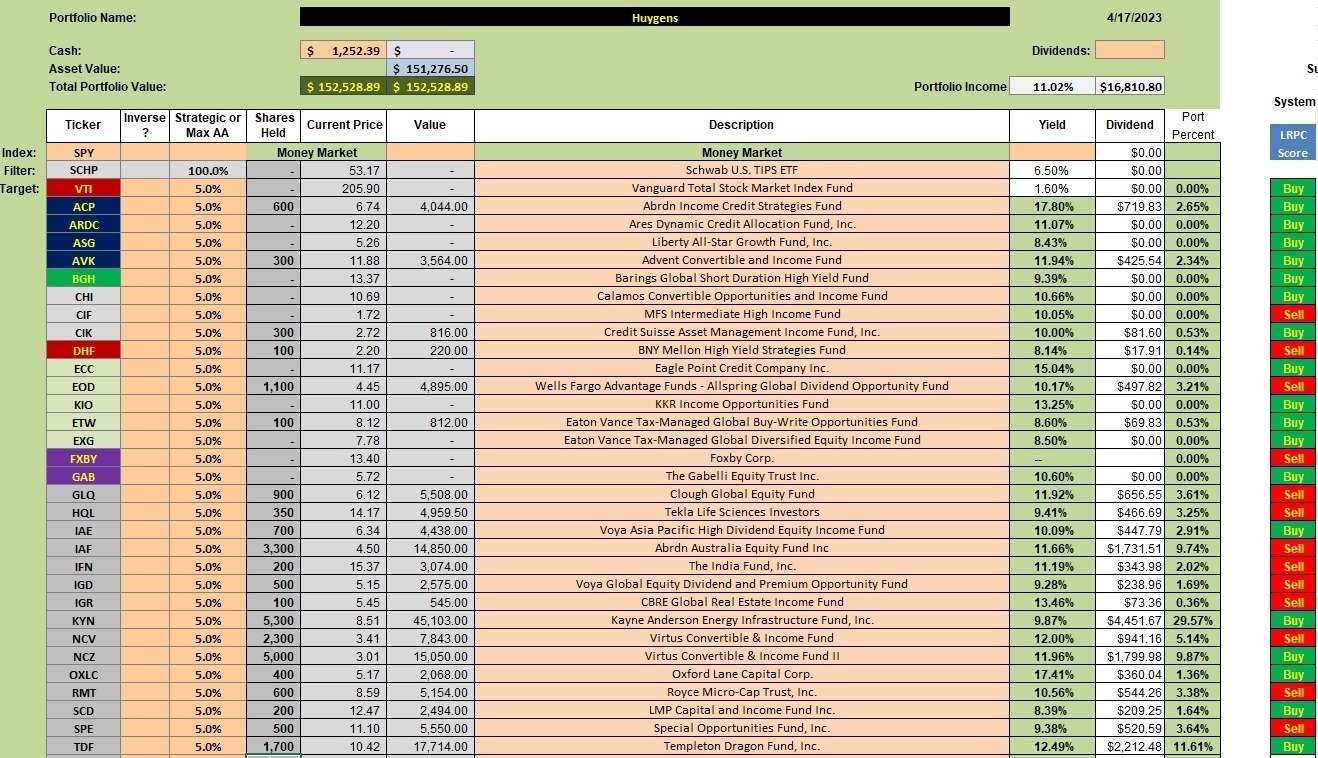1318x758 pixels.
Task: Click the Schwab U.S. TIPS ETF description
Action: [x=742, y=171]
